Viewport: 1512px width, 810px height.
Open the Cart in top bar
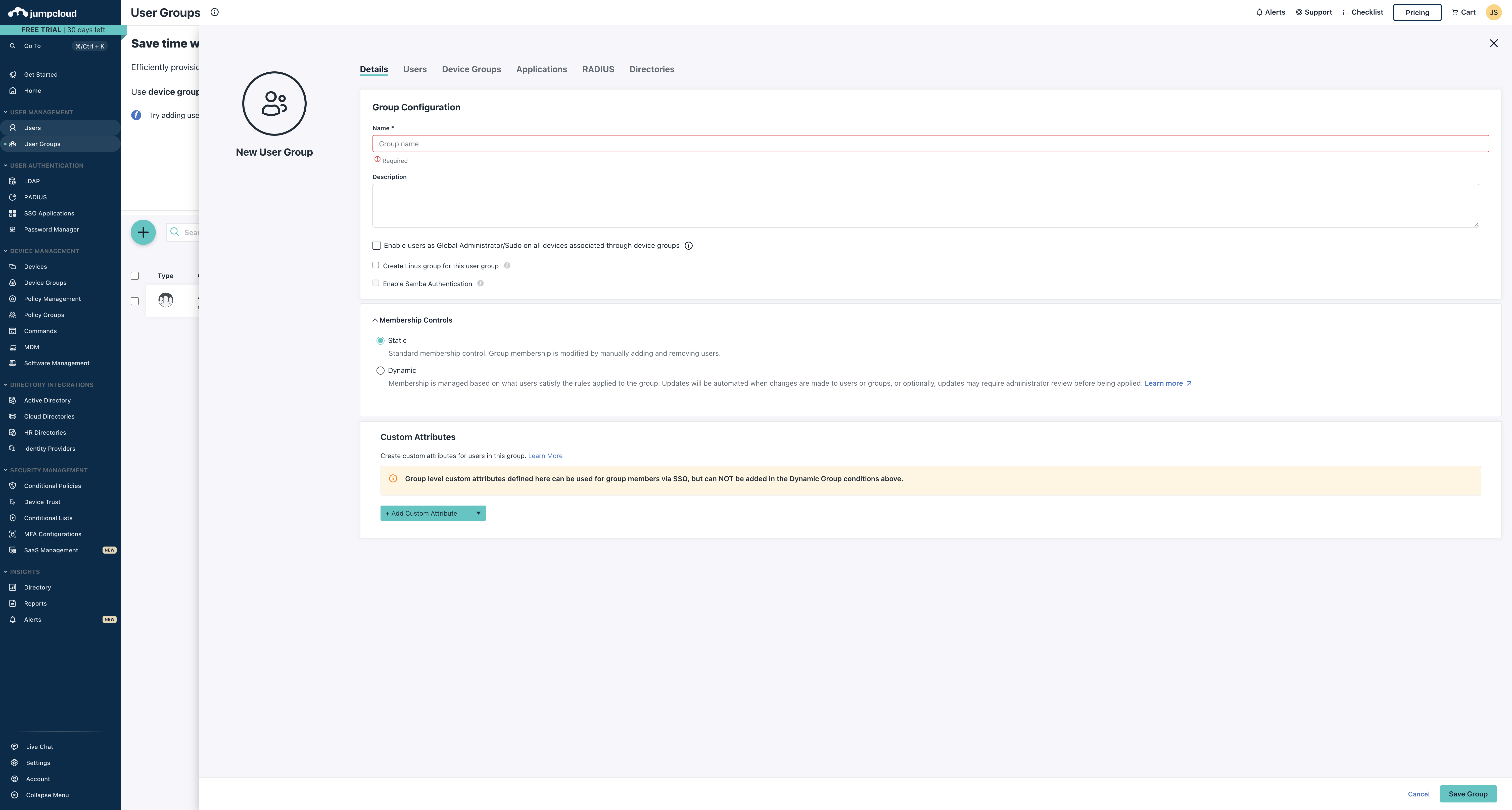click(1463, 12)
